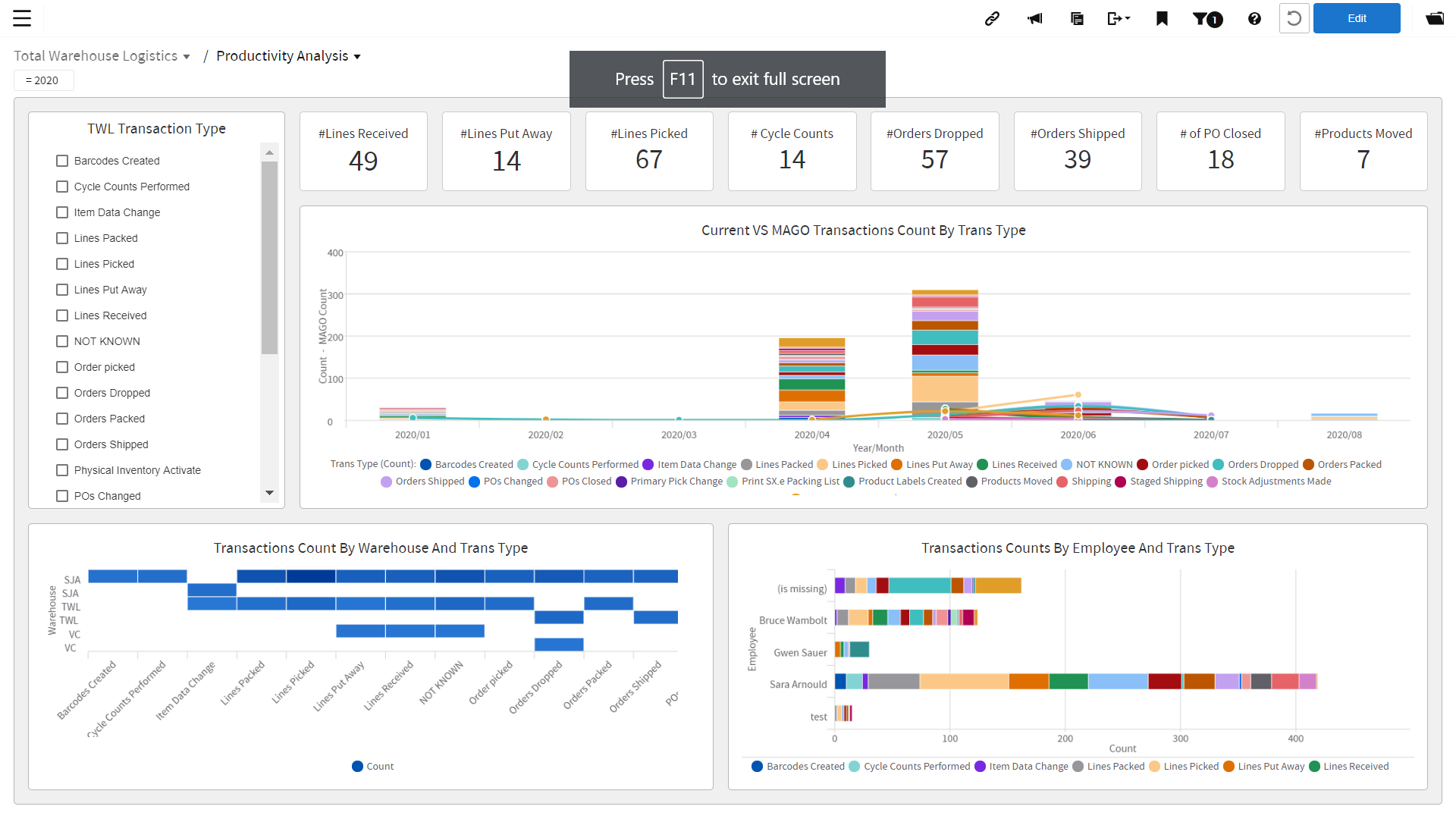Check the Orders Shipped checkbox
Viewport: 1456px width, 819px height.
click(62, 444)
